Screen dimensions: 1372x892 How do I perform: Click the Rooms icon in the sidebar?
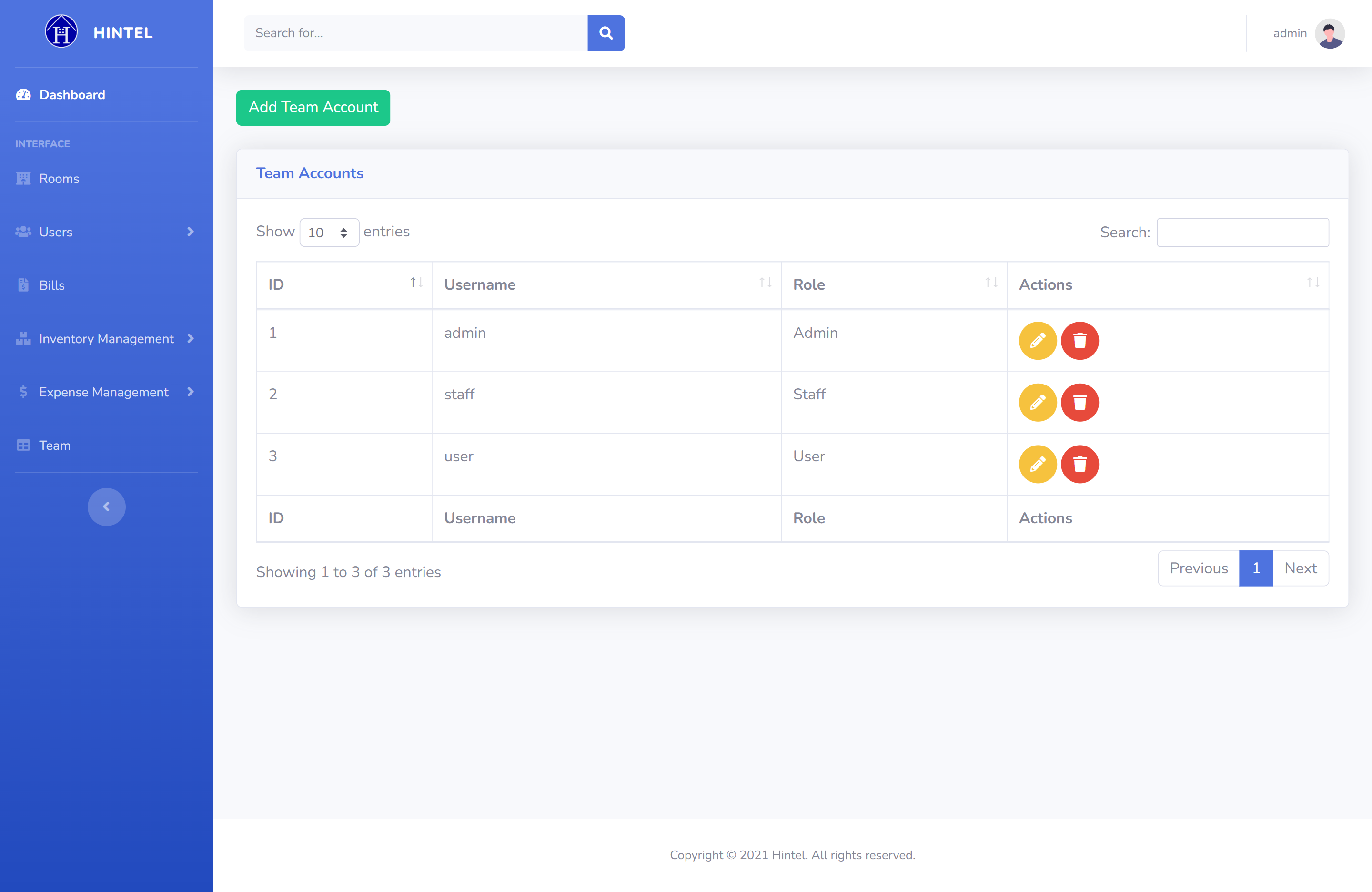coord(23,178)
